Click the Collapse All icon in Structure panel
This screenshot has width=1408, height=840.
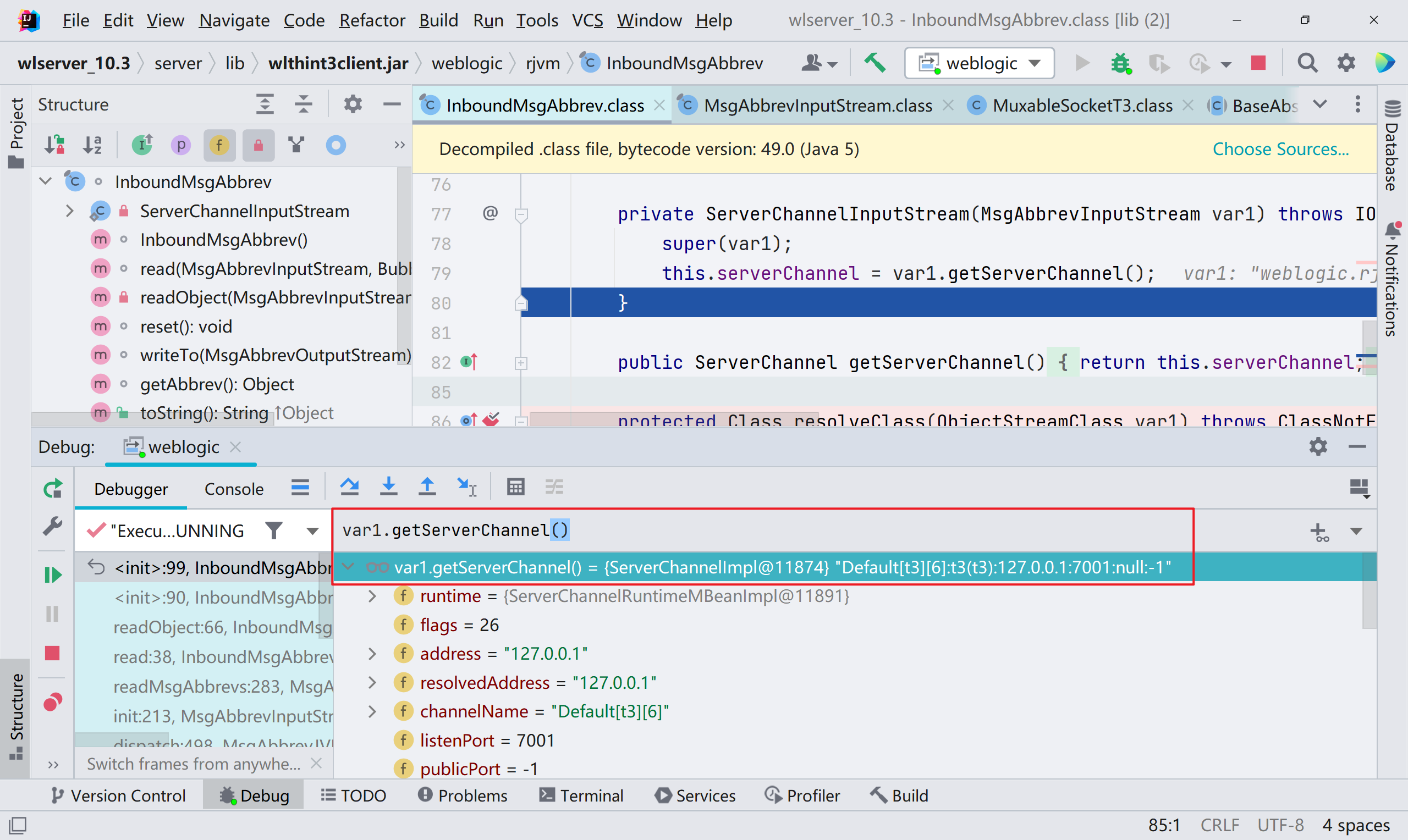point(304,104)
